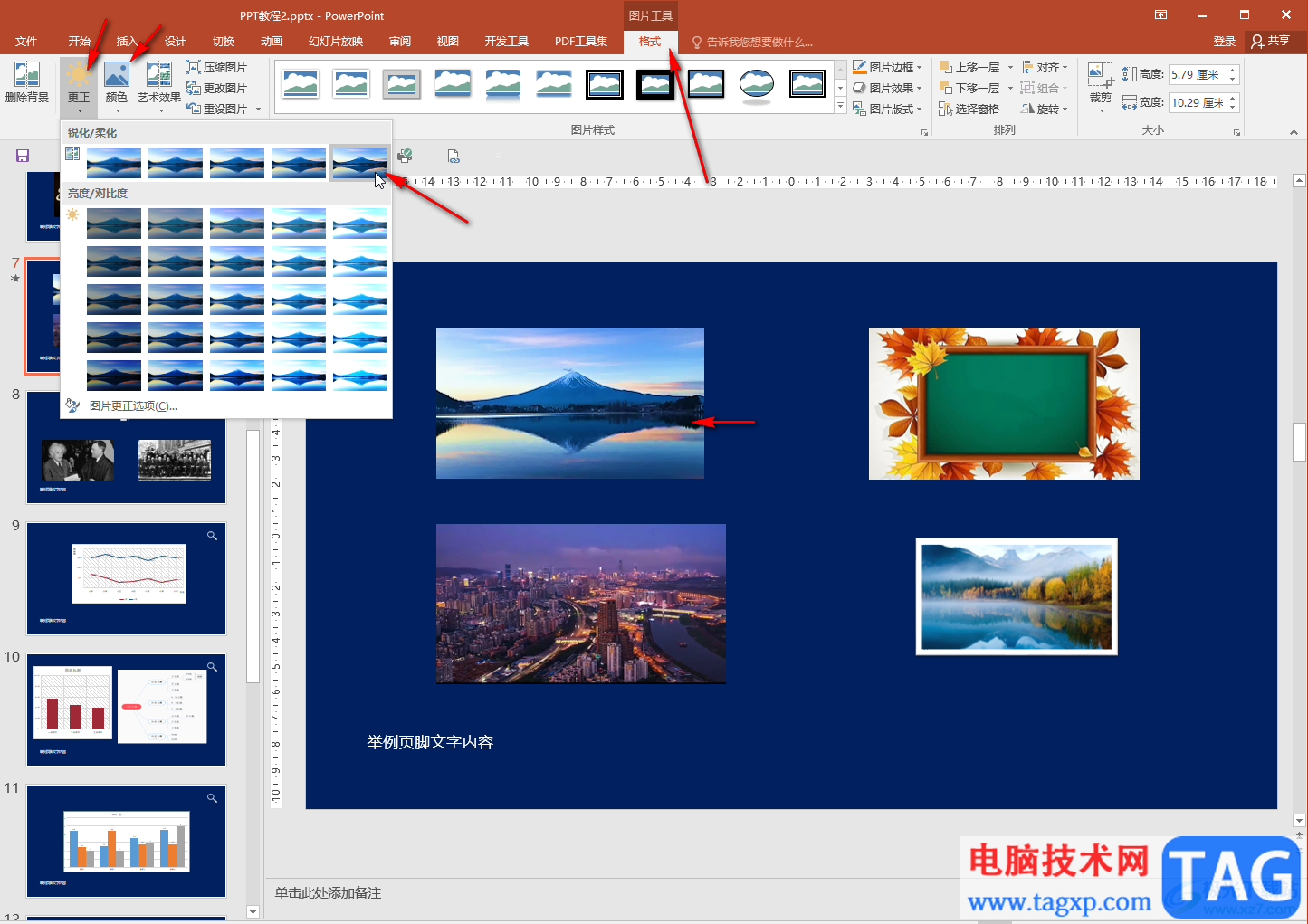Image resolution: width=1308 pixels, height=924 pixels.
Task: Click Bring Forward (上移一层)
Action: click(970, 67)
